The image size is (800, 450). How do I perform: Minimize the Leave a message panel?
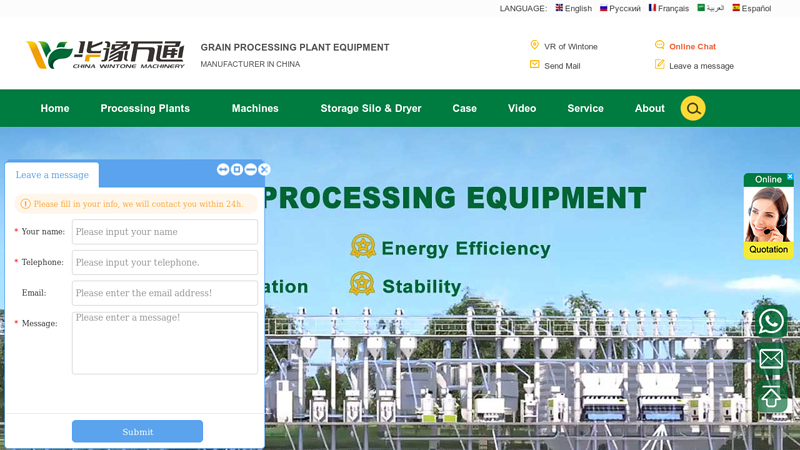pyautogui.click(x=251, y=169)
